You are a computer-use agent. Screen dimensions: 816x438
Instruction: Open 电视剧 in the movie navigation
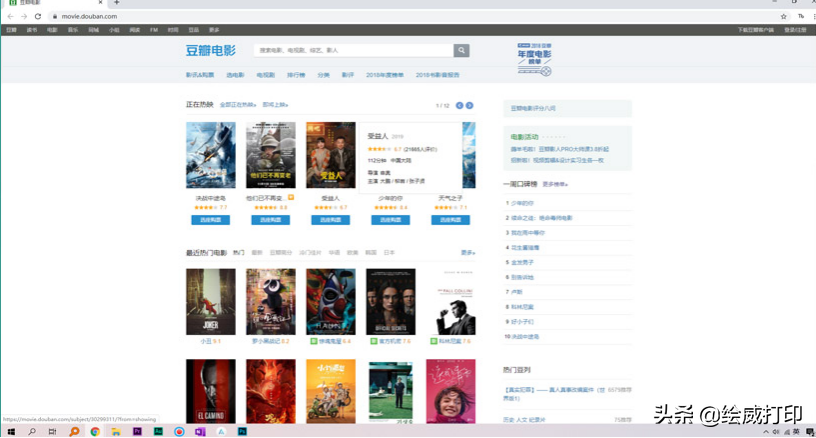pyautogui.click(x=265, y=75)
